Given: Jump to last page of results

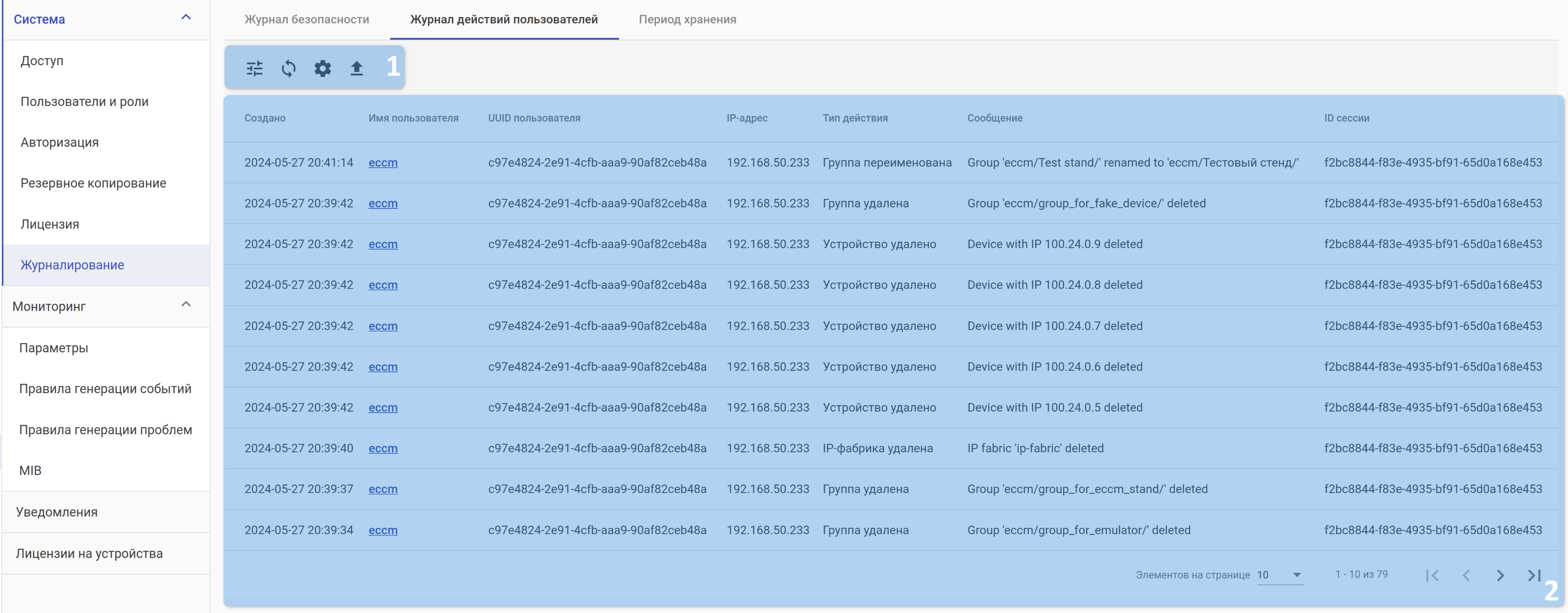Looking at the screenshot, I should point(1534,575).
